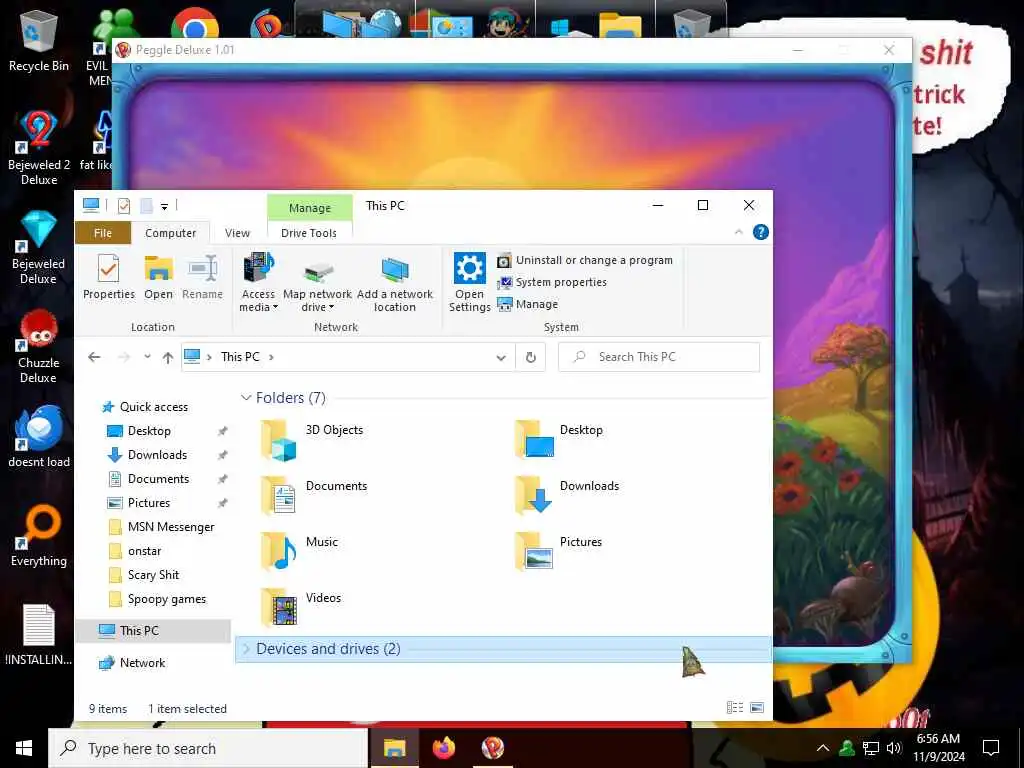Viewport: 1024px width, 768px height.
Task: Expand Devices and drives (2) group
Action: click(x=247, y=648)
